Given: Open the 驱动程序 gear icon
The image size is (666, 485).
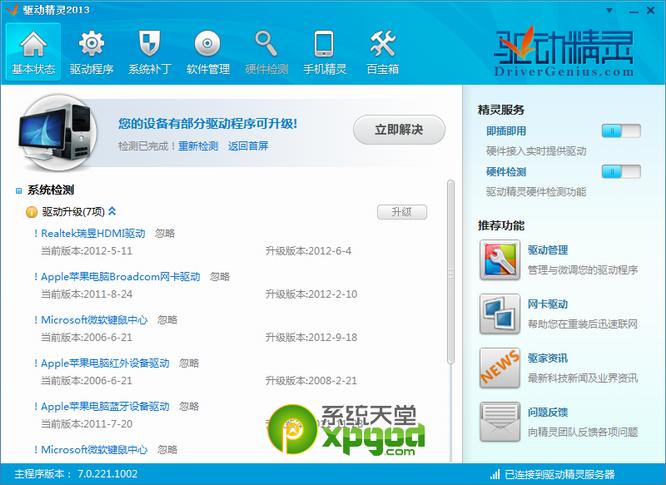Looking at the screenshot, I should tap(91, 45).
